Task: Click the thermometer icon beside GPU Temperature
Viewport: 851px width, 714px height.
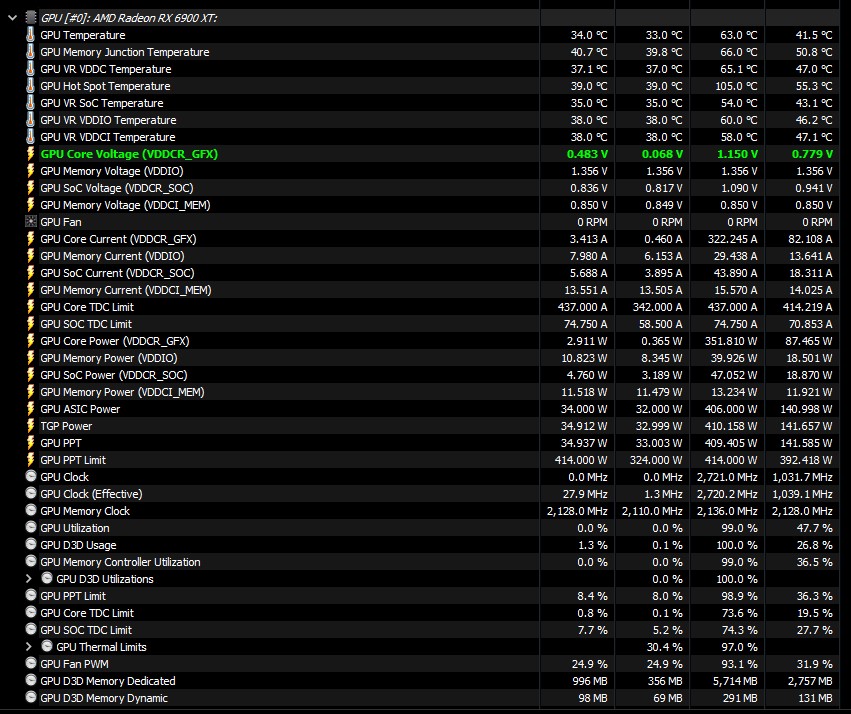Action: pyautogui.click(x=30, y=35)
